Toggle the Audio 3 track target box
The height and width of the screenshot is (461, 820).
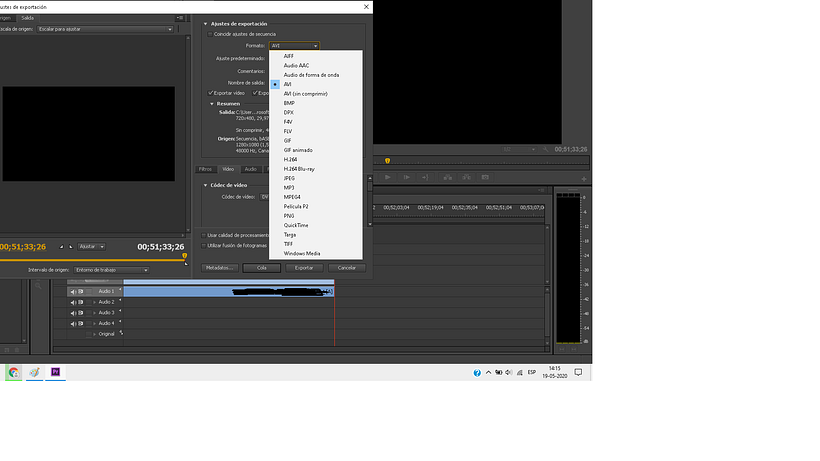click(x=88, y=313)
